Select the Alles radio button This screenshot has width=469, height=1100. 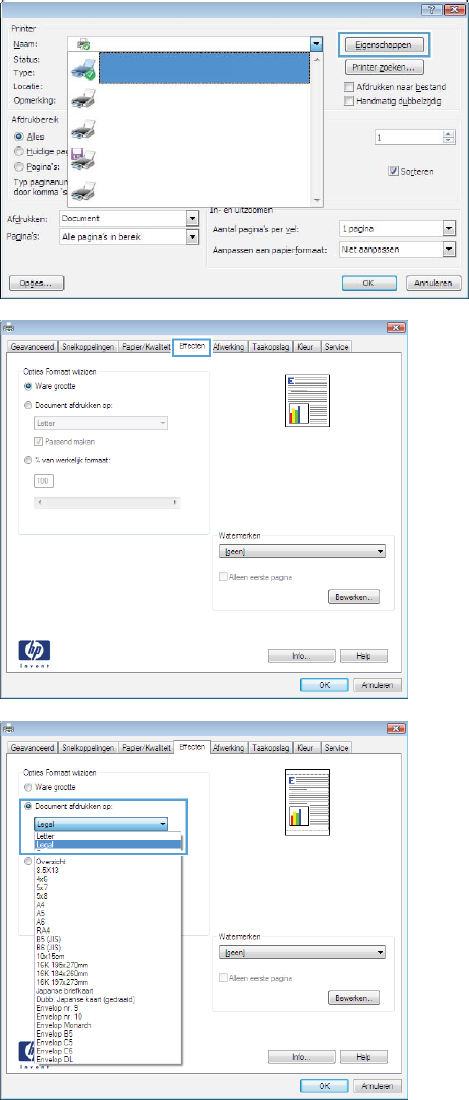[x=18, y=138]
